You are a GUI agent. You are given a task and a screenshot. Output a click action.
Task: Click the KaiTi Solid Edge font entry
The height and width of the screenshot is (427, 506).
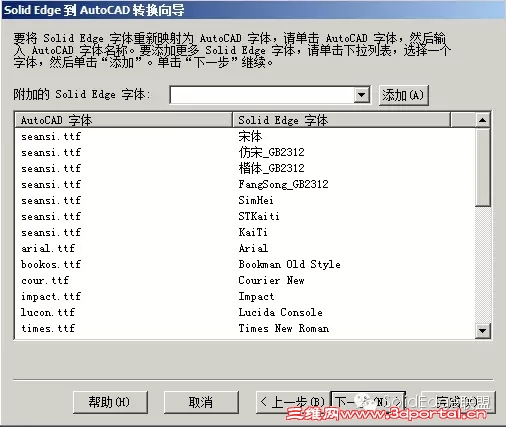point(253,232)
